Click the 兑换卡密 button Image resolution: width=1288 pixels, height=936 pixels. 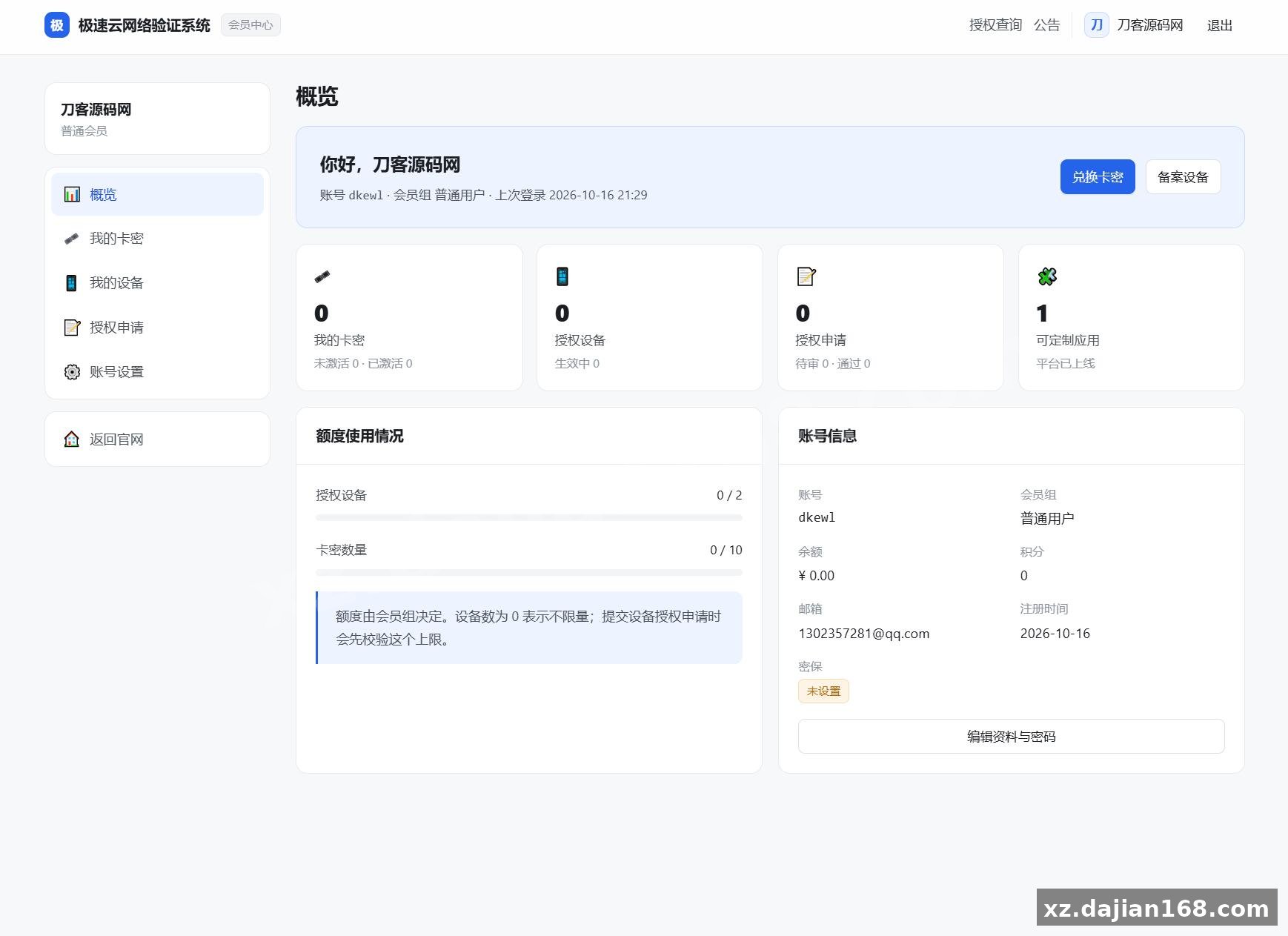(1098, 177)
